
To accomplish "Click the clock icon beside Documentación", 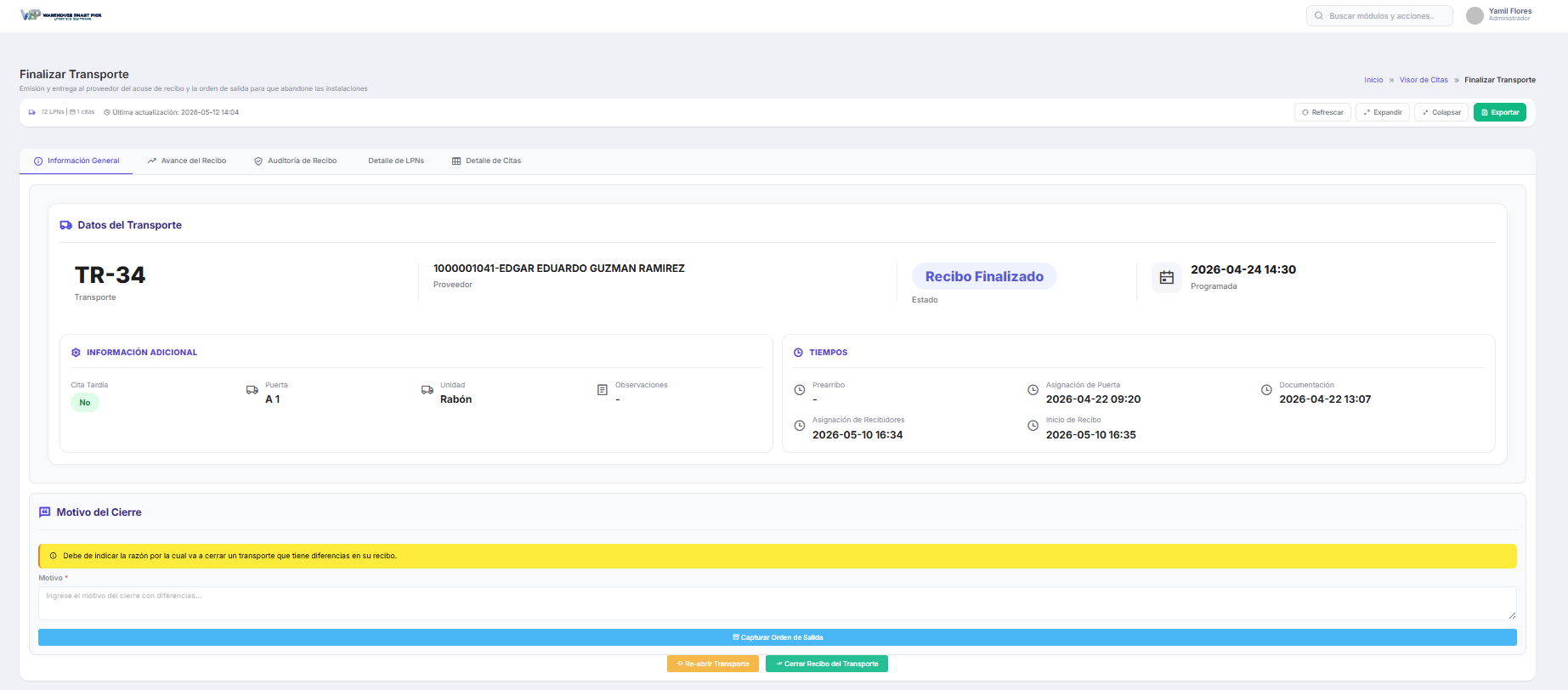I will click(1266, 390).
